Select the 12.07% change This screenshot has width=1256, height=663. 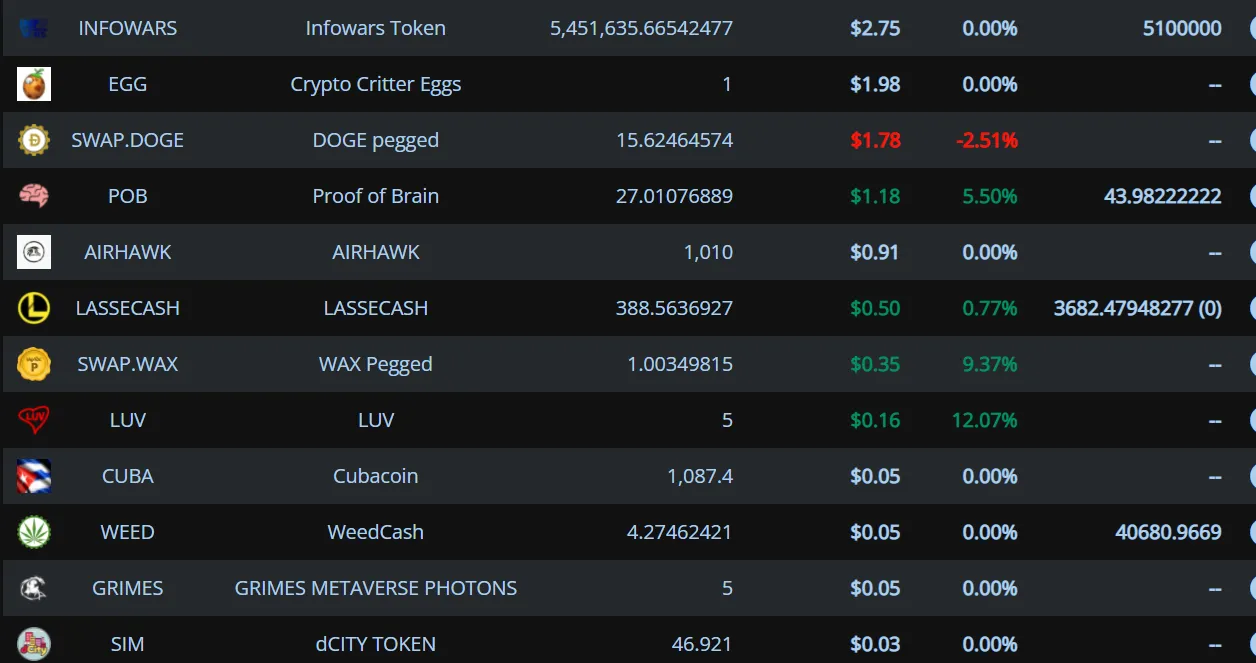point(985,420)
